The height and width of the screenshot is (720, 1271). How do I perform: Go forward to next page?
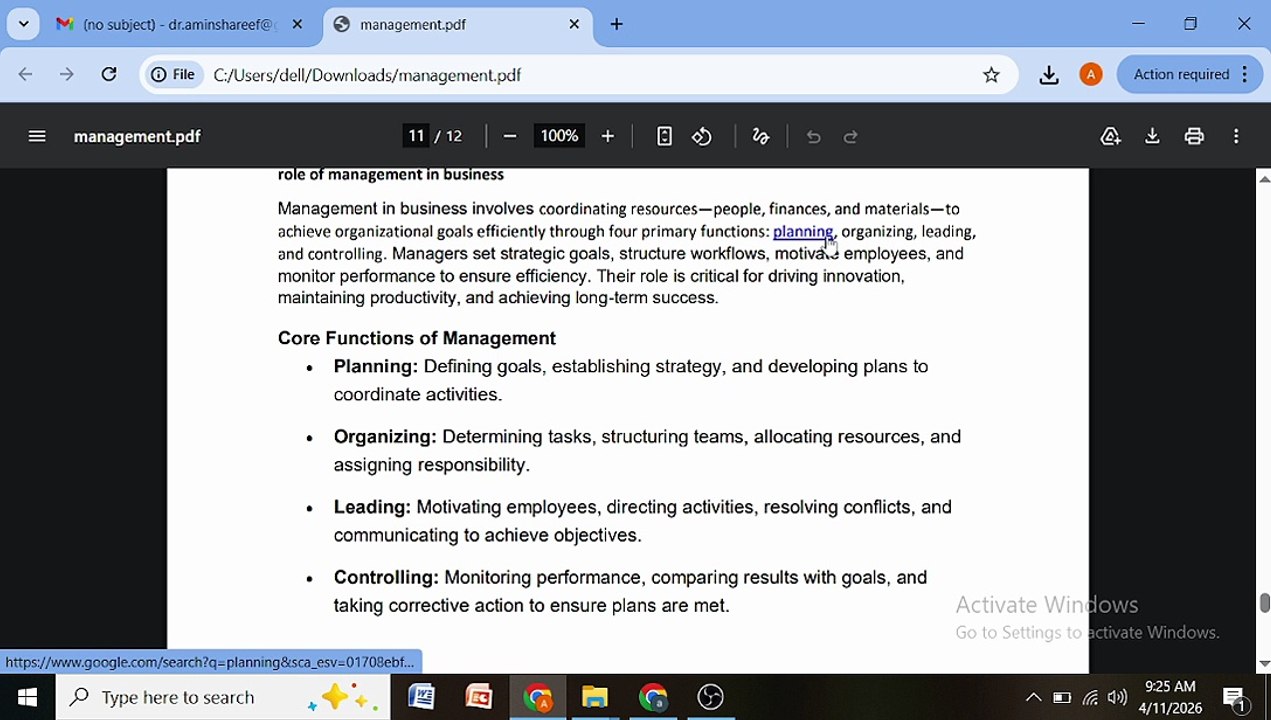pyautogui.click(x=67, y=74)
